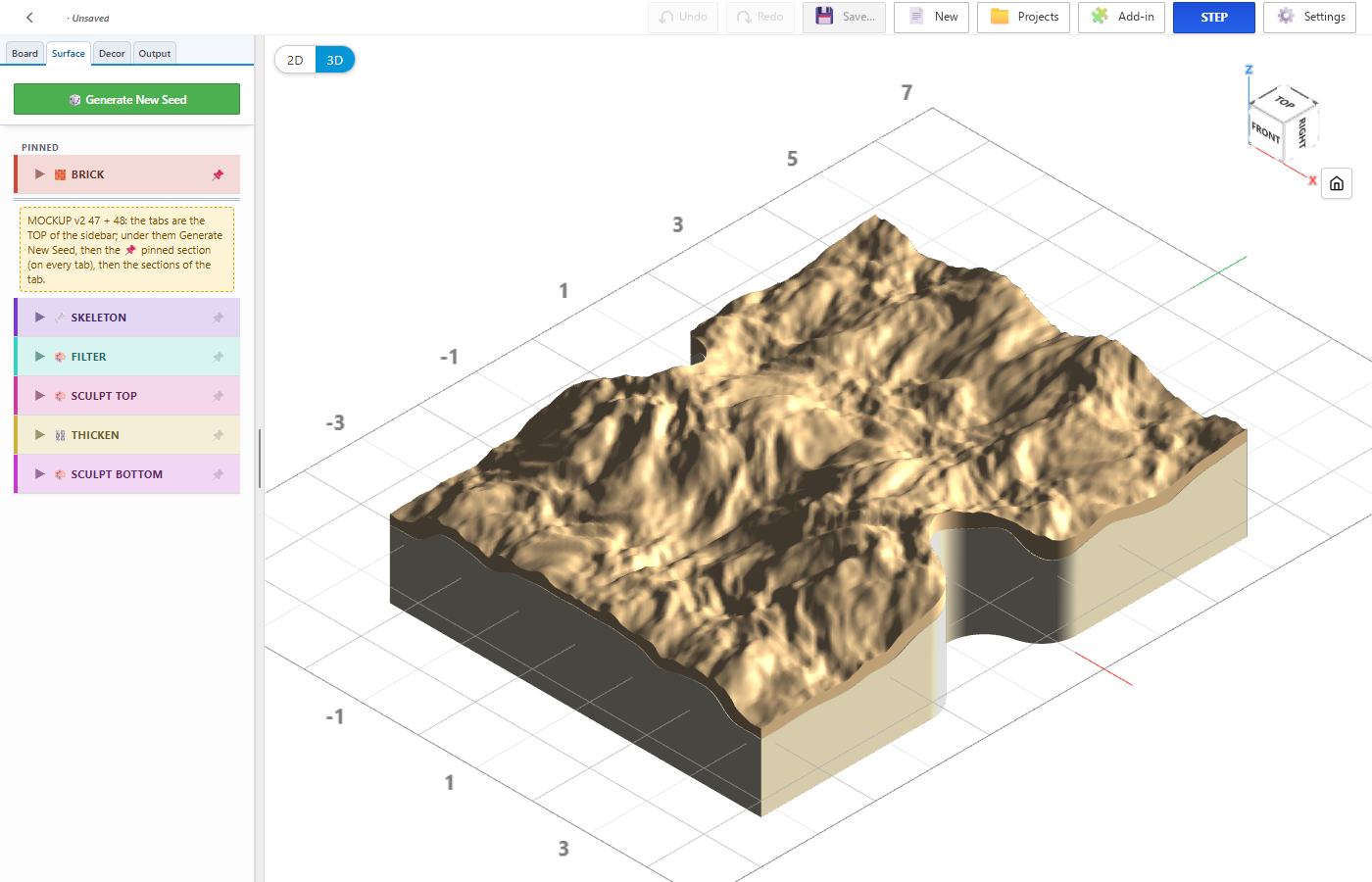Click the Unsaved project title
This screenshot has height=882, width=1372.
point(90,19)
